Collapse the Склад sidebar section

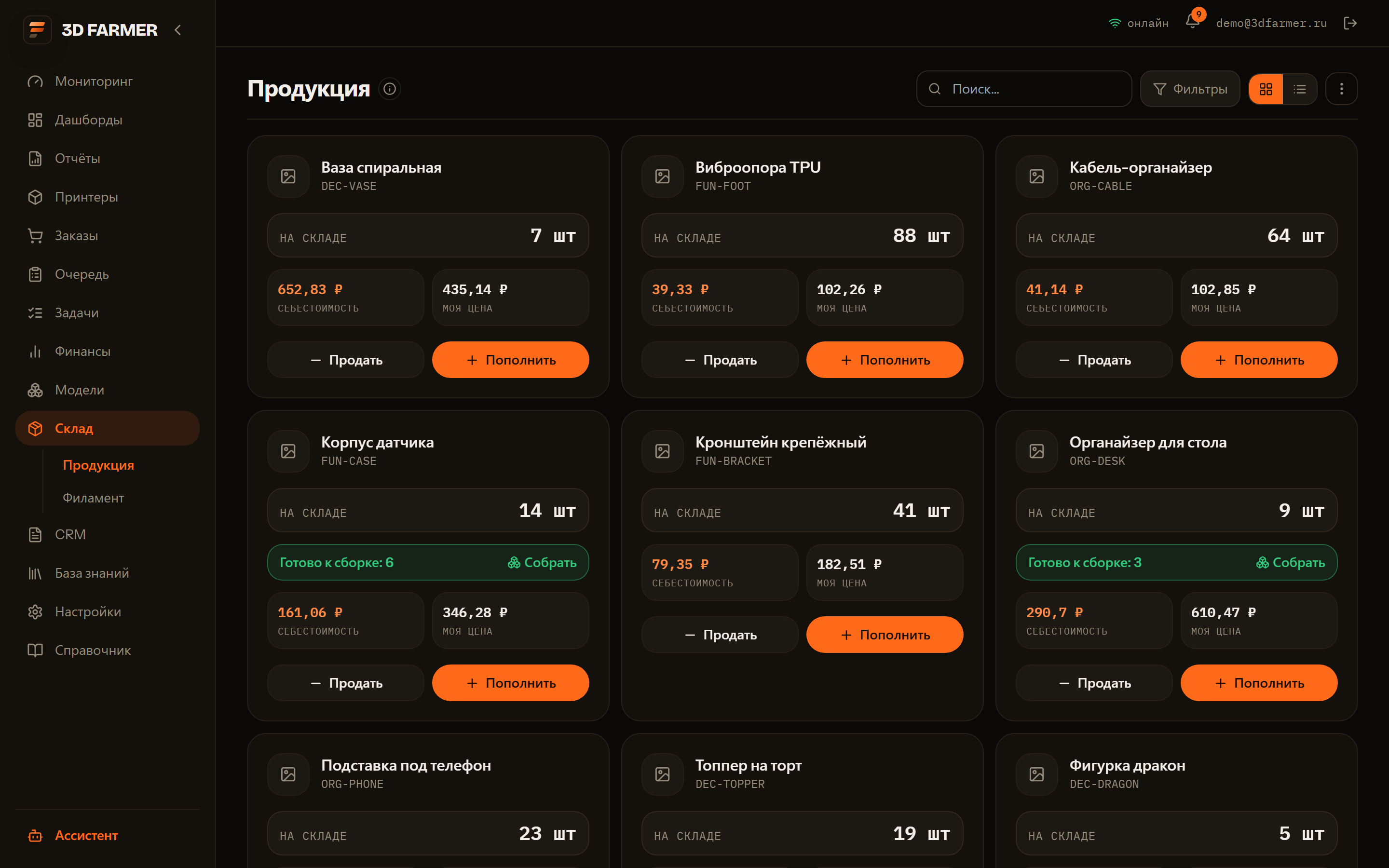click(x=108, y=428)
